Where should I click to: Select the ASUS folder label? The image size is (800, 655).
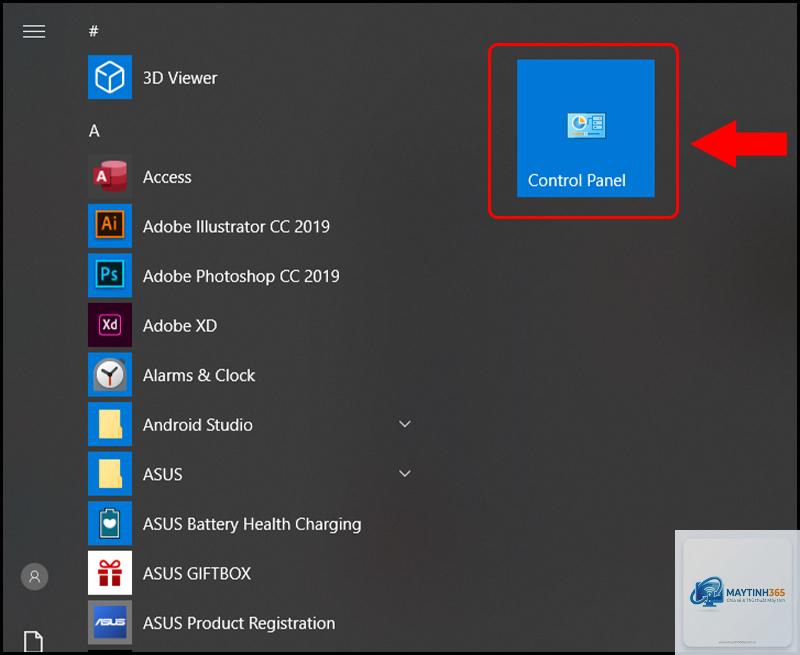[x=163, y=474]
